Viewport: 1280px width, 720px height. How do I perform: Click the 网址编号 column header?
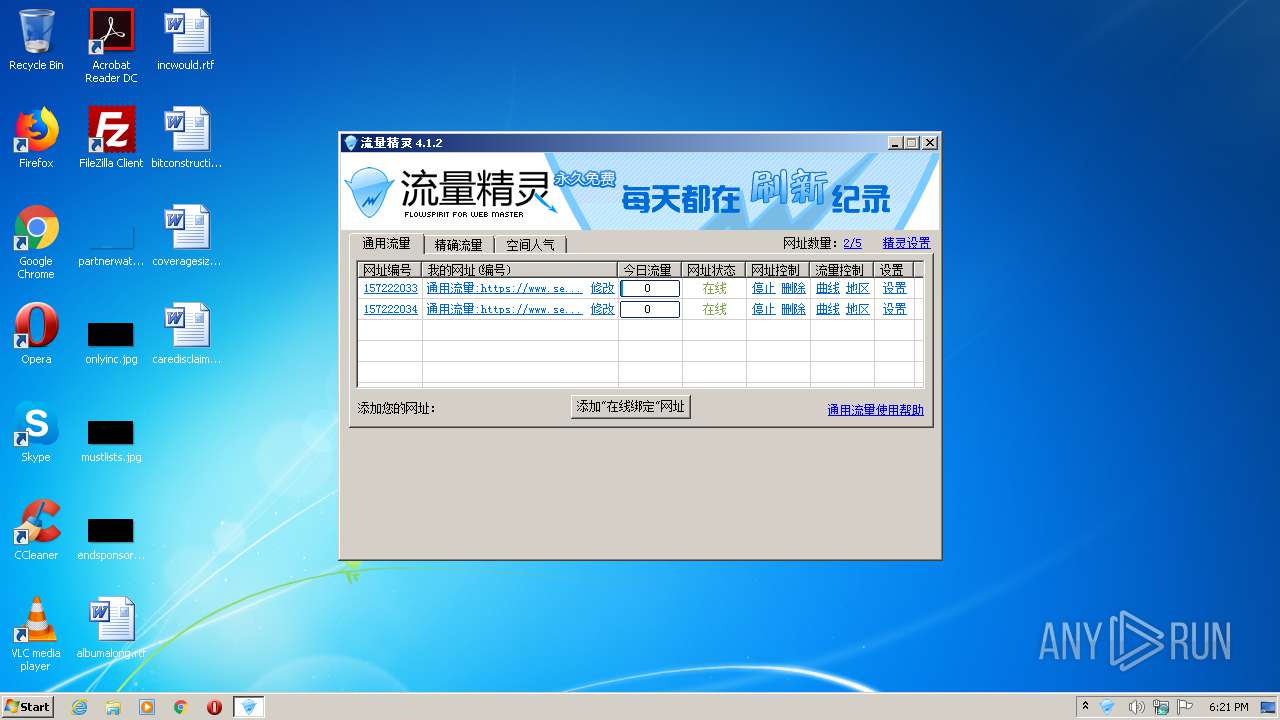click(x=390, y=270)
